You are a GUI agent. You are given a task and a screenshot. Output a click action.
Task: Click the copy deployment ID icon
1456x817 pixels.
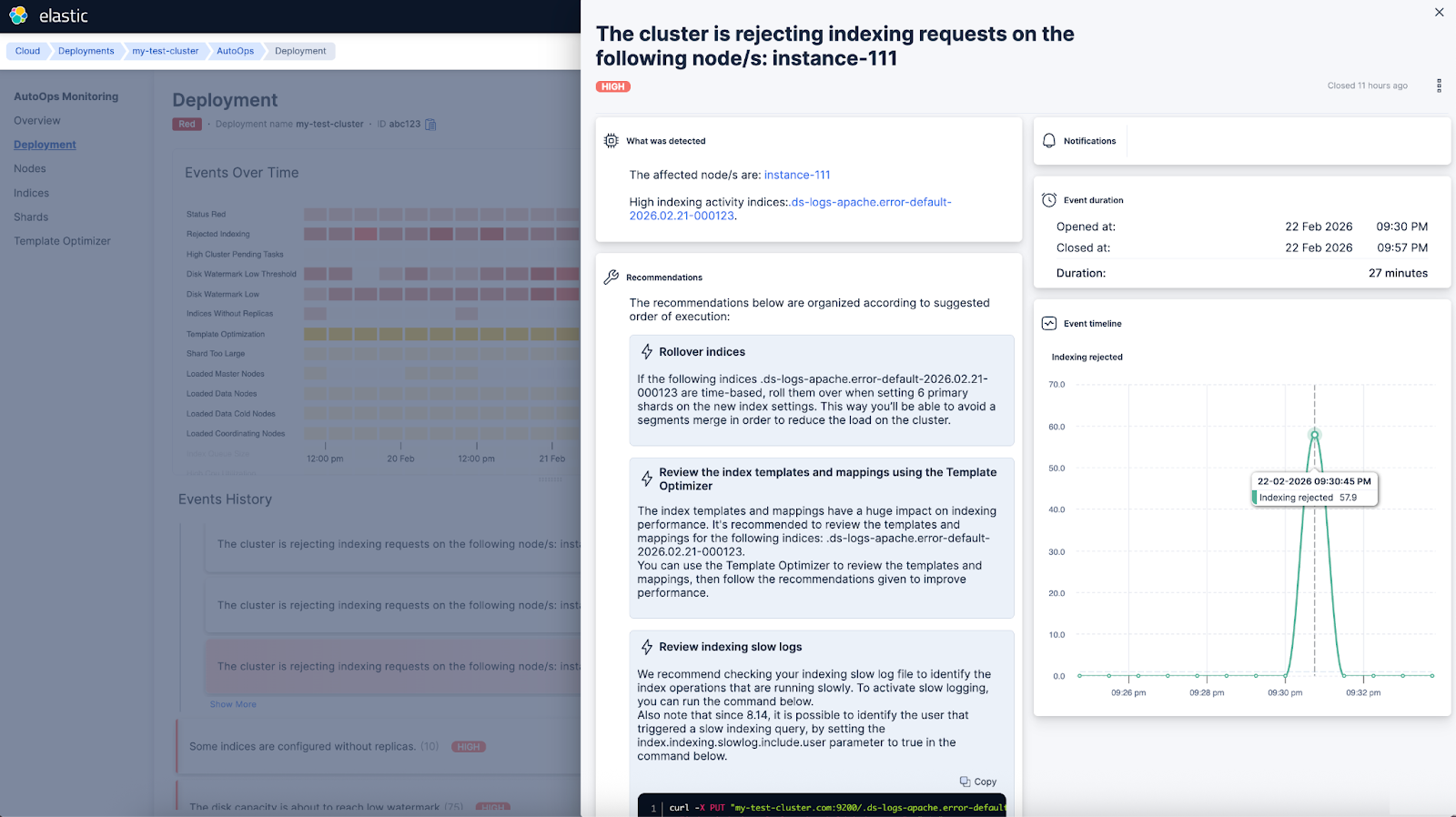click(431, 125)
